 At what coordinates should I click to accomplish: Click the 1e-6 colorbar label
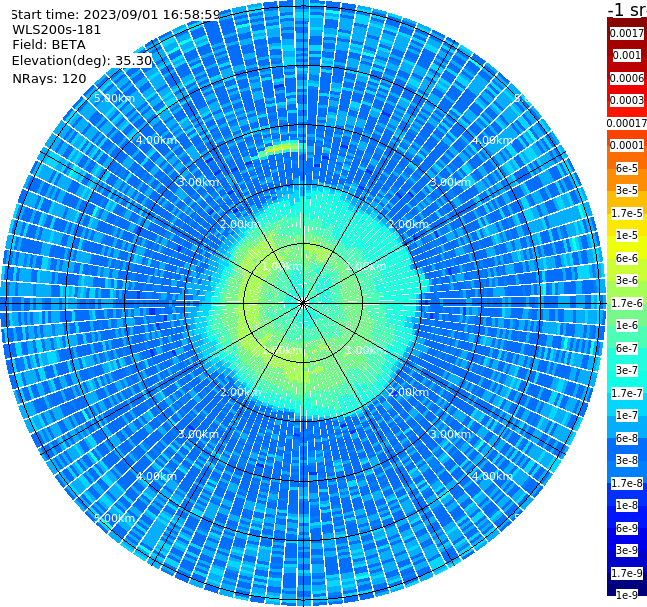pos(627,325)
